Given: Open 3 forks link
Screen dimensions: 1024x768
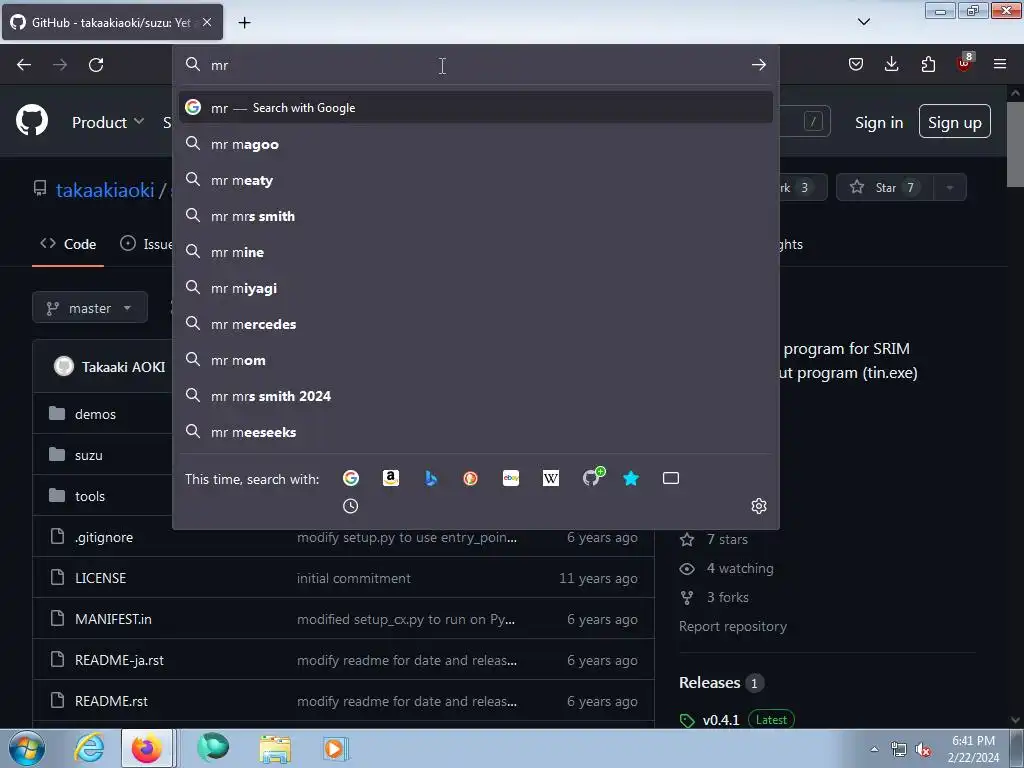Looking at the screenshot, I should point(714,597).
